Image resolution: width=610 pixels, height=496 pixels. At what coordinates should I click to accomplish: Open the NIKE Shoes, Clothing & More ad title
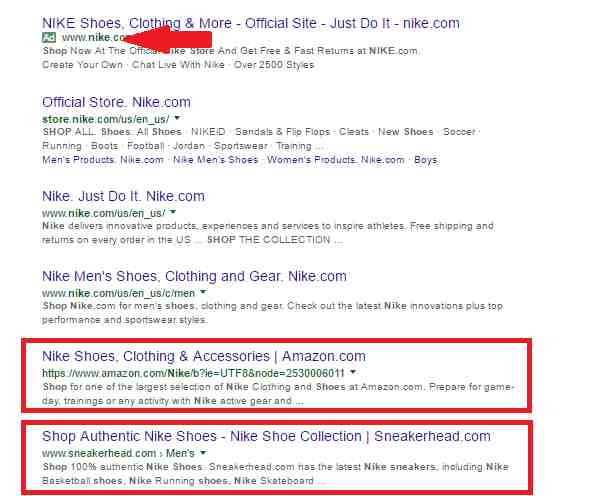251,23
